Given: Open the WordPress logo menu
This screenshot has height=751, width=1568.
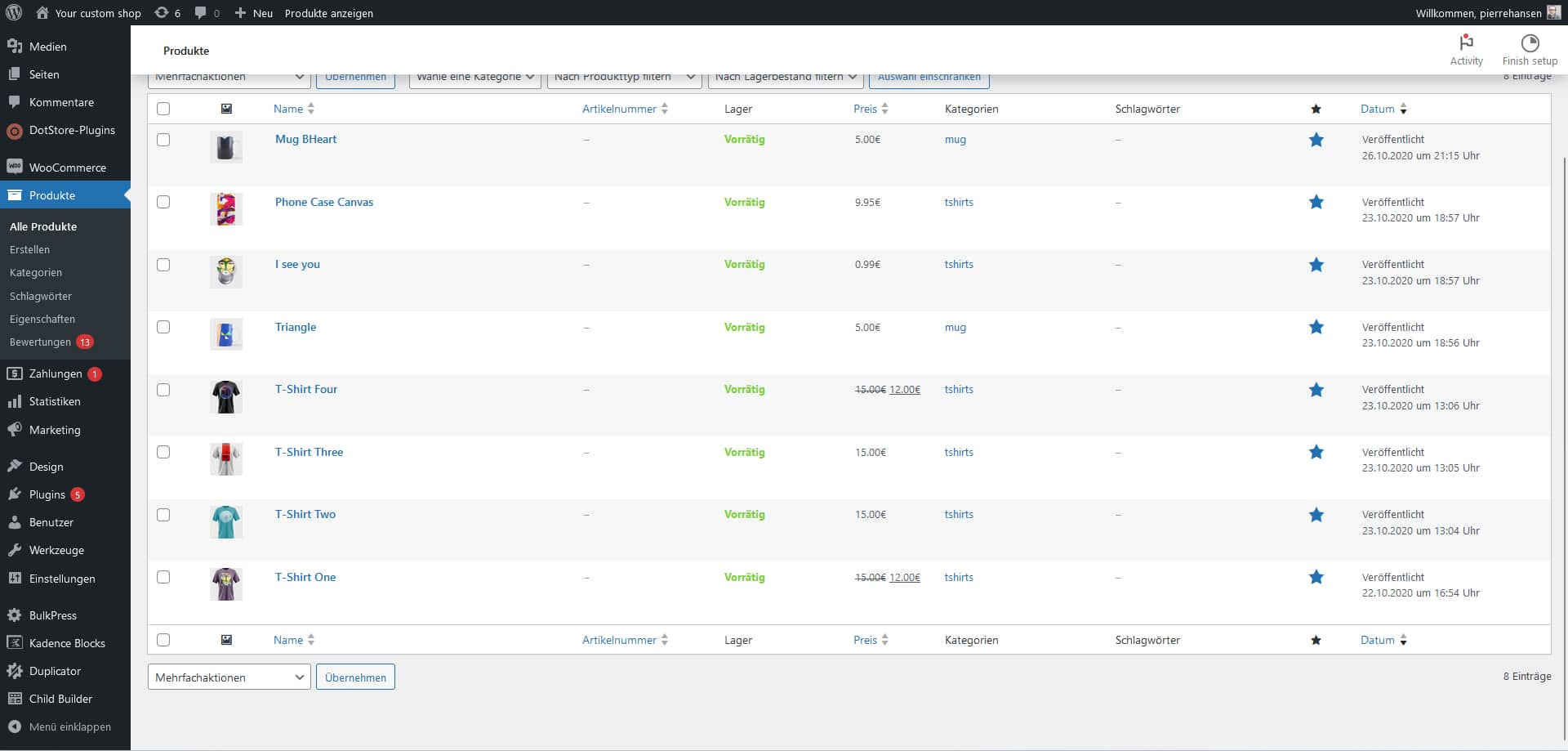Looking at the screenshot, I should point(15,12).
